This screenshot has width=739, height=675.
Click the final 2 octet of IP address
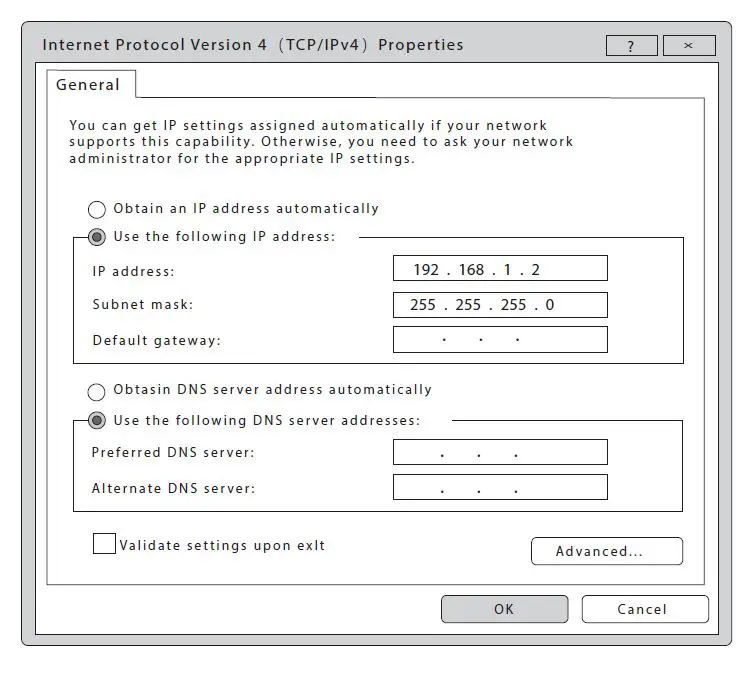click(x=537, y=270)
